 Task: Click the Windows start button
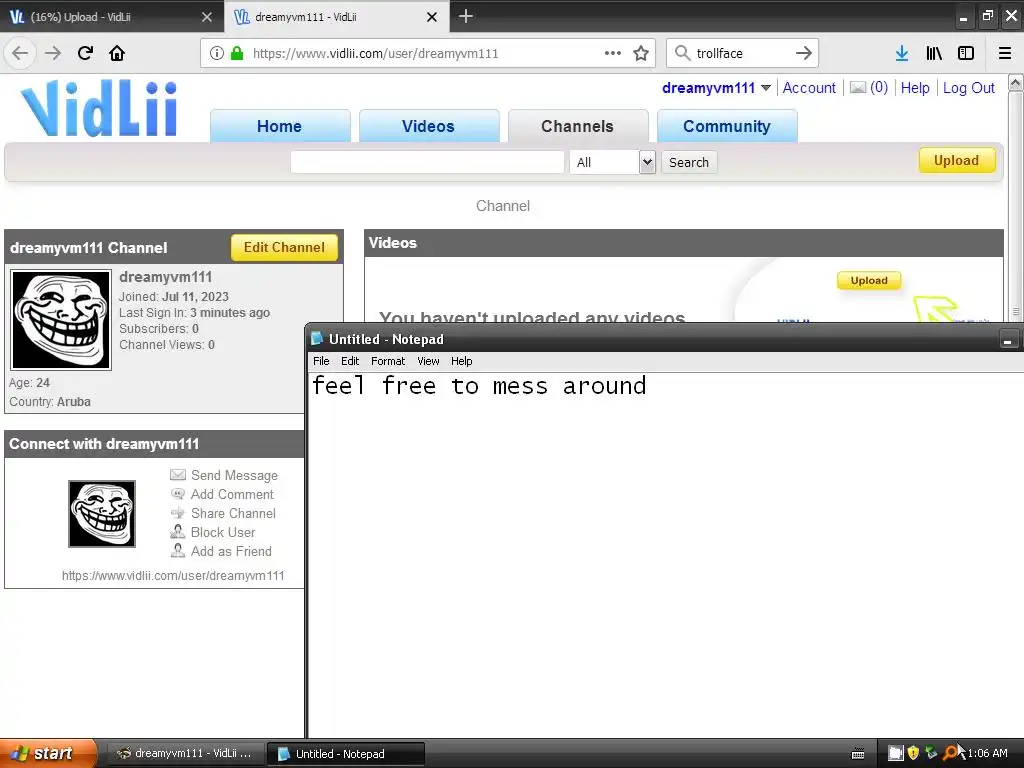click(x=48, y=753)
